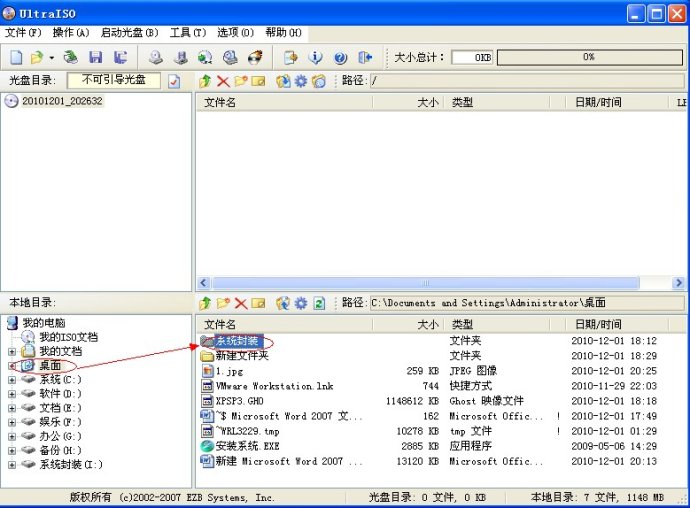Click the Exit door icon
The width and height of the screenshot is (690, 508).
point(365,57)
